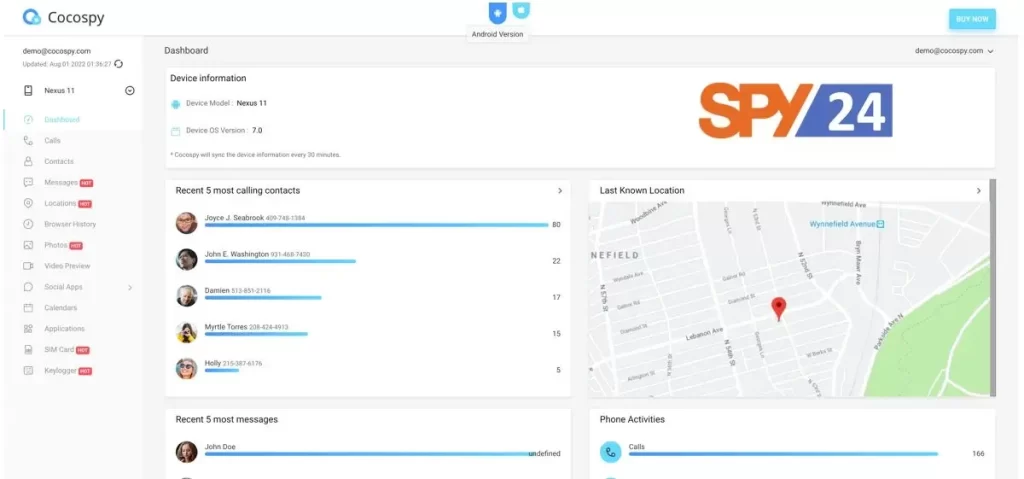
Task: Click the Lebanon Ave street label on map
Action: (x=705, y=334)
